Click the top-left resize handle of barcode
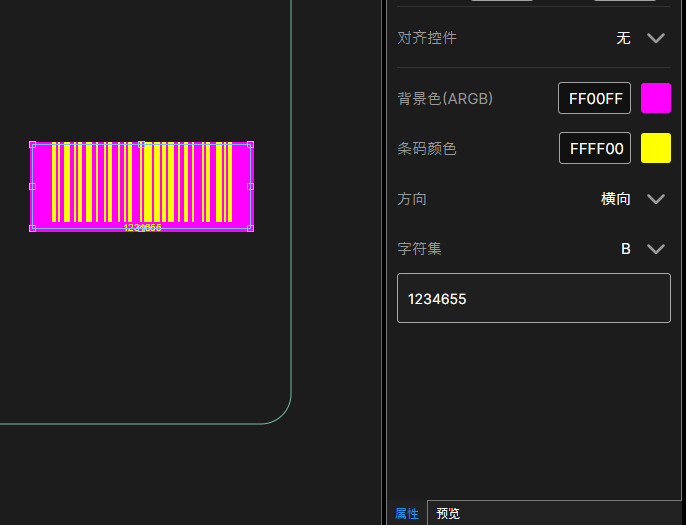The image size is (686, 525). 32,144
